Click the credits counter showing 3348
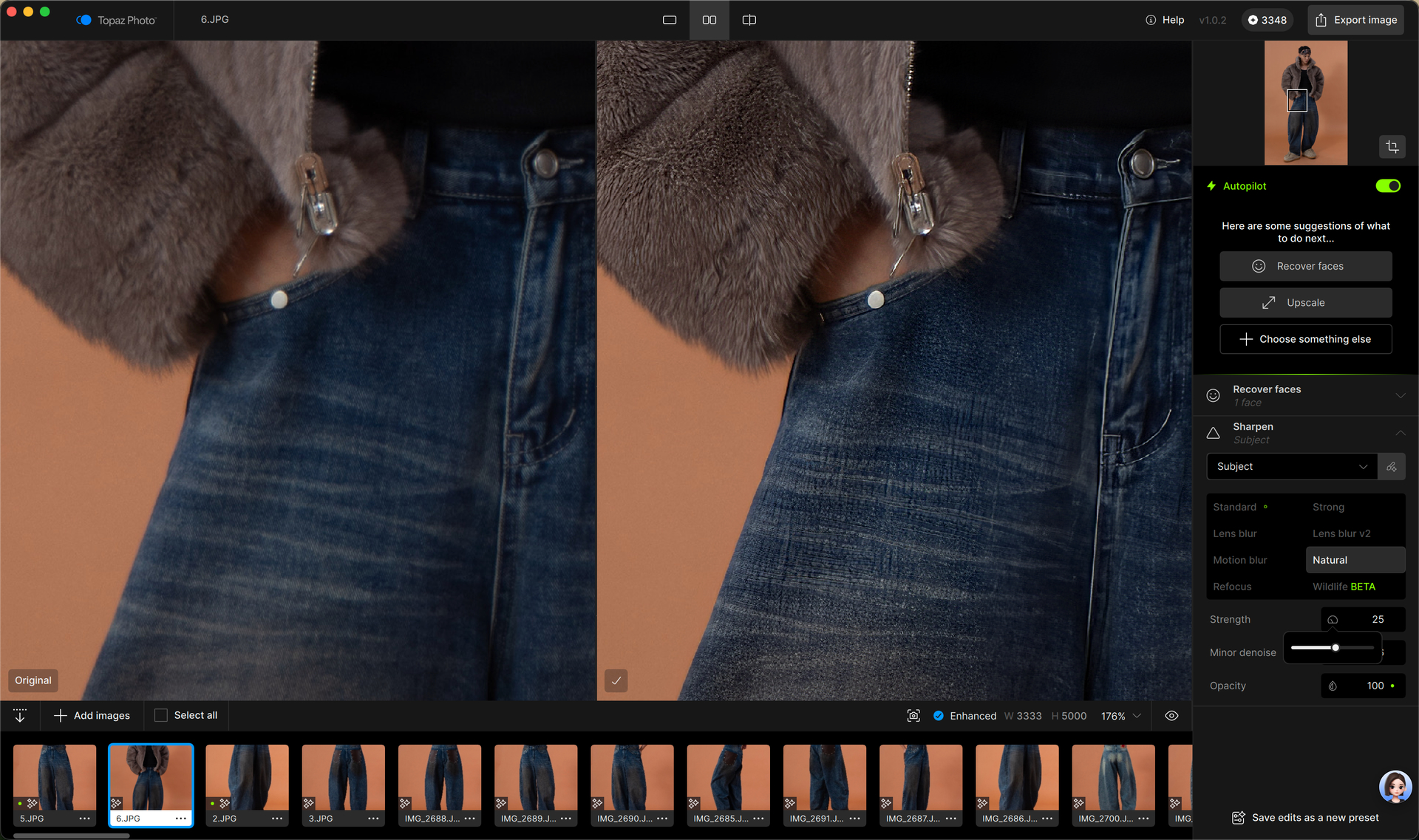This screenshot has height=840, width=1419. tap(1267, 20)
